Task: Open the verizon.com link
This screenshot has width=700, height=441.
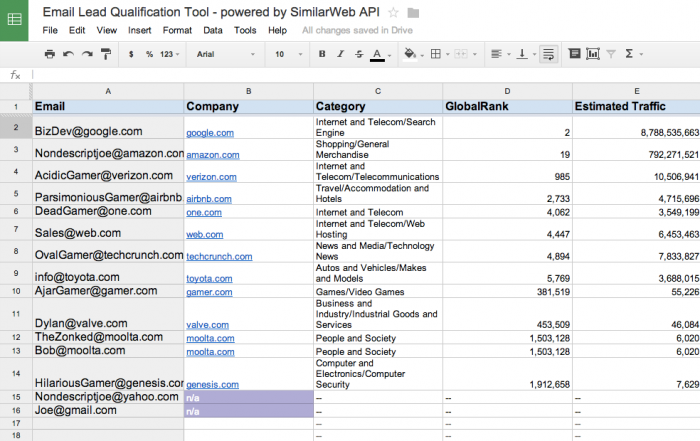Action: point(211,177)
